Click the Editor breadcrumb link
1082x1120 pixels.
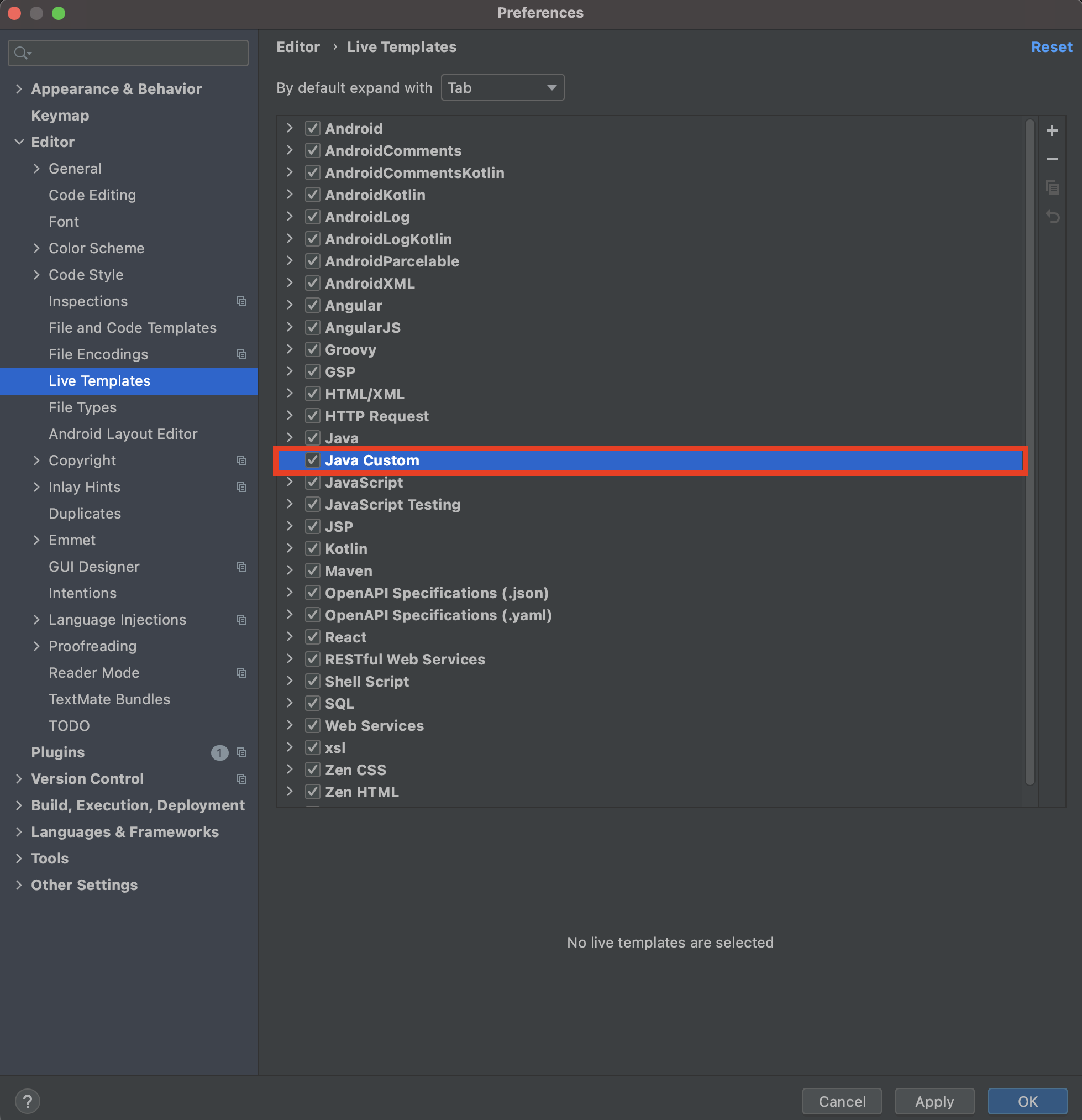(x=298, y=47)
